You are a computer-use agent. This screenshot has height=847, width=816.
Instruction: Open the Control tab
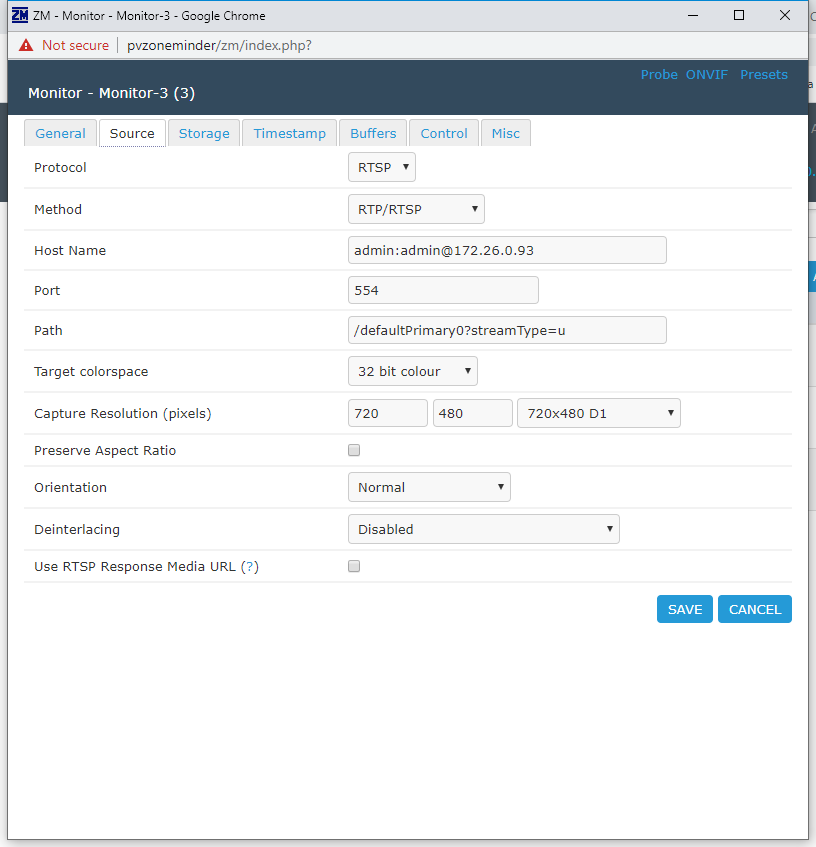coord(444,133)
